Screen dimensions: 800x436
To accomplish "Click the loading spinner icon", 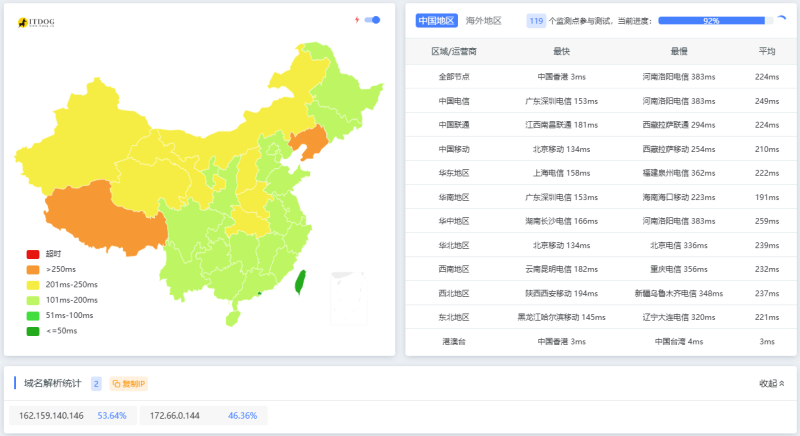I will (x=782, y=20).
